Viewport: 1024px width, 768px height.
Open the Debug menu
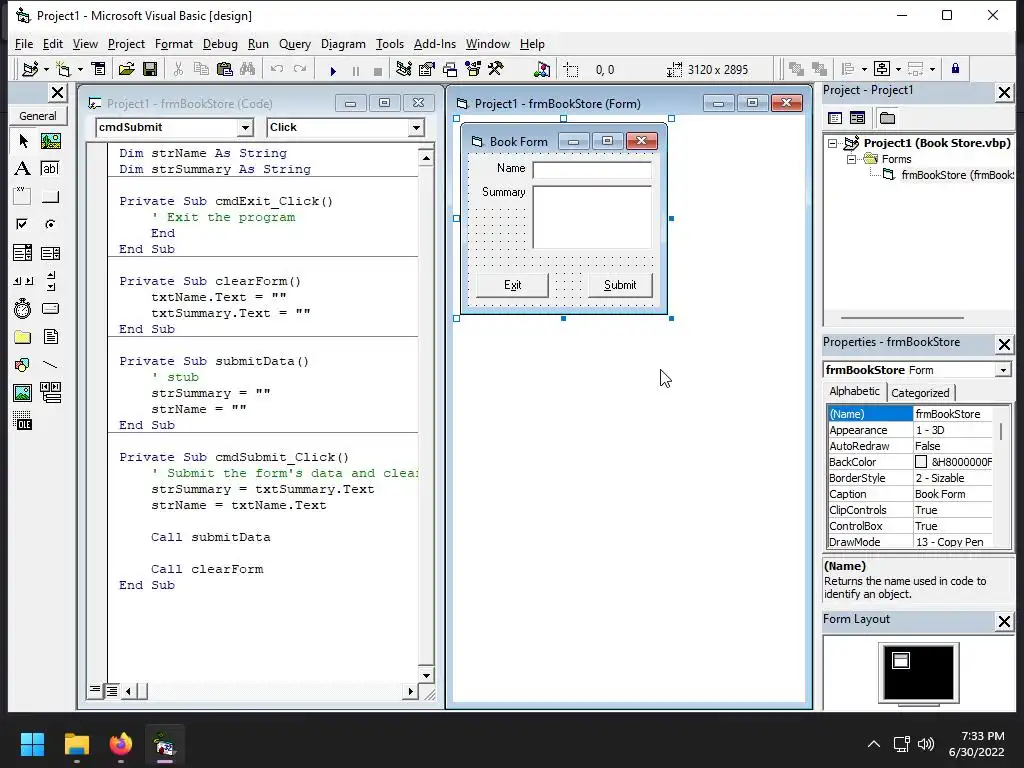[220, 44]
